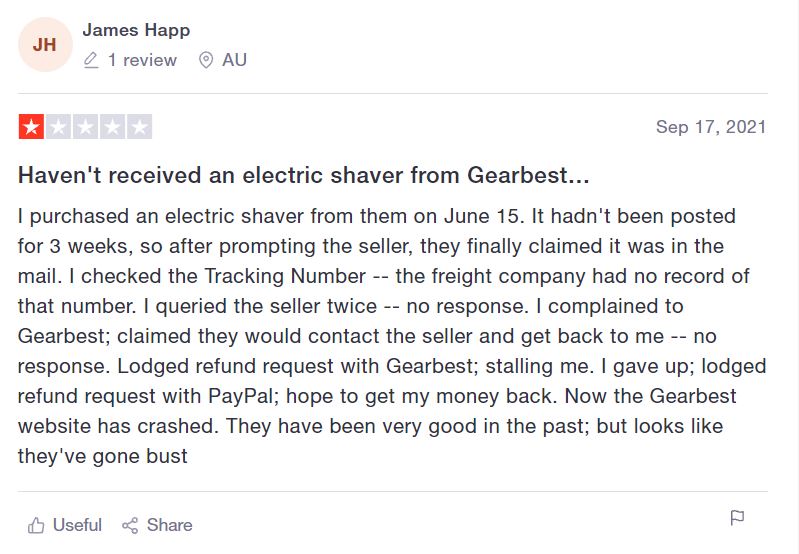This screenshot has width=799, height=554.
Task: Click the JH profile avatar
Action: click(x=45, y=45)
